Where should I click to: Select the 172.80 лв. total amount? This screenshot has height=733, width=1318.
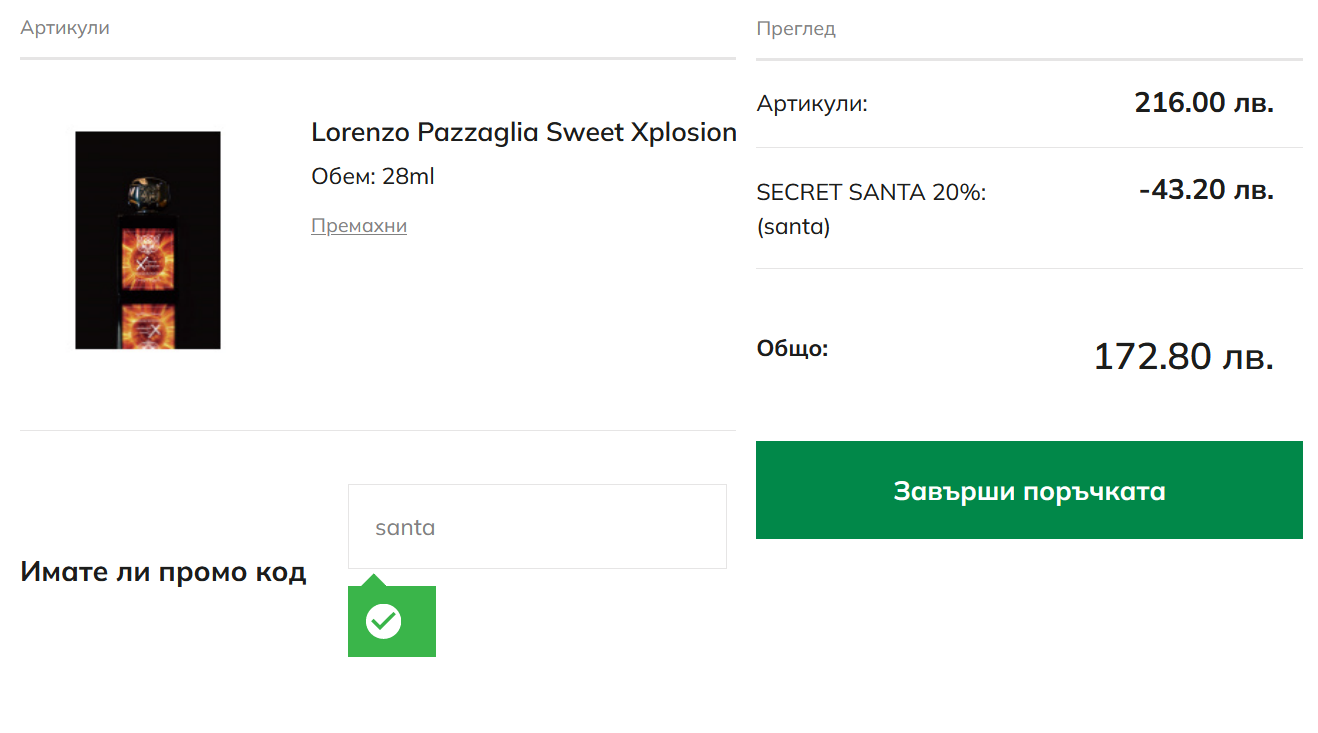click(x=1183, y=357)
